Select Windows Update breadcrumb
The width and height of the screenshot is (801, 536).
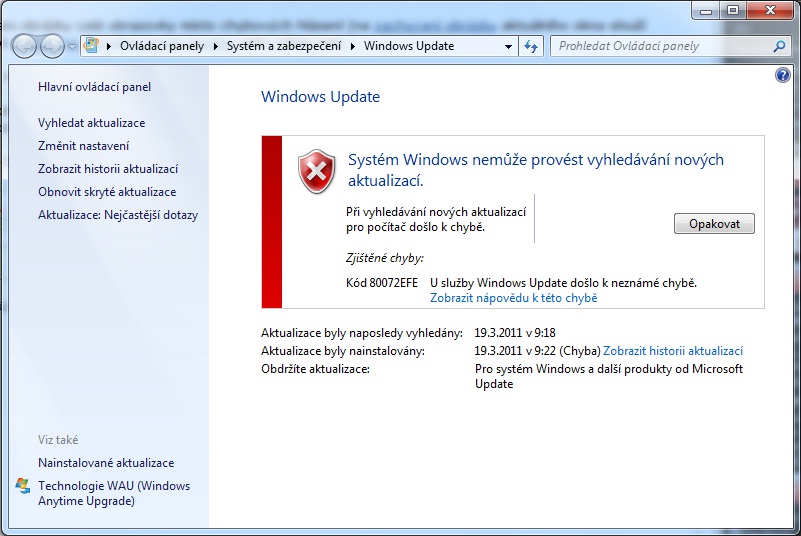[x=409, y=46]
